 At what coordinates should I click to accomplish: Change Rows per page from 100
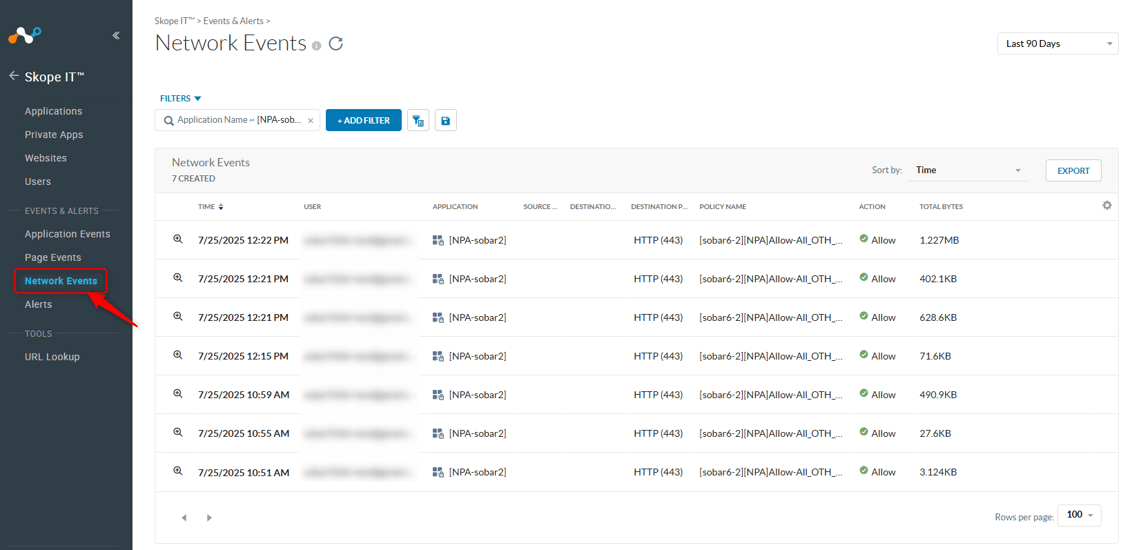click(x=1079, y=515)
